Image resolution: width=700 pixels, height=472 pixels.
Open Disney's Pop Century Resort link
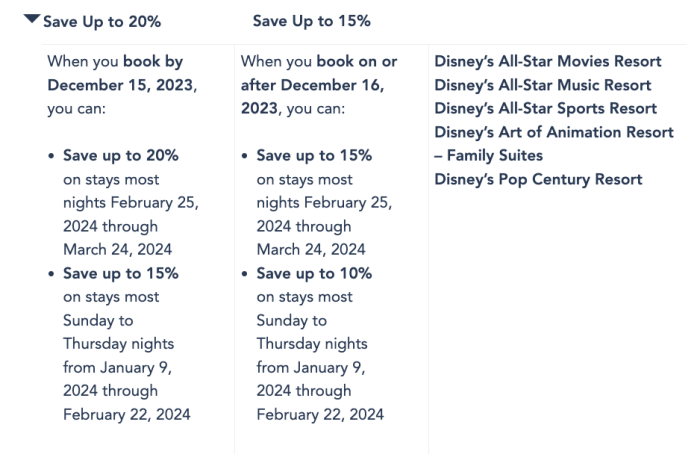tap(538, 180)
